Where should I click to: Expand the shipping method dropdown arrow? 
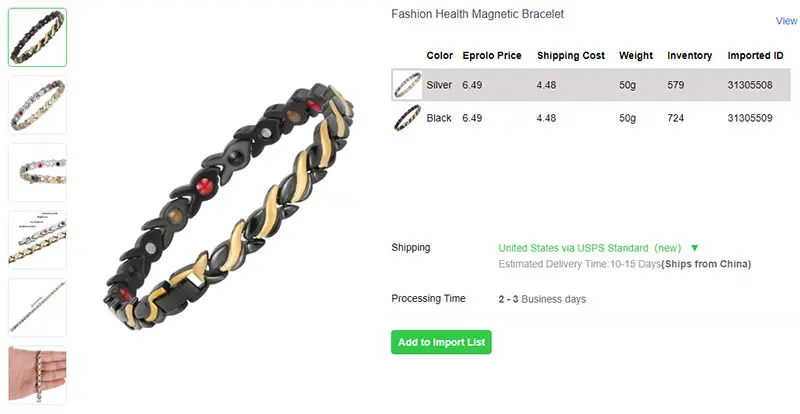[694, 248]
